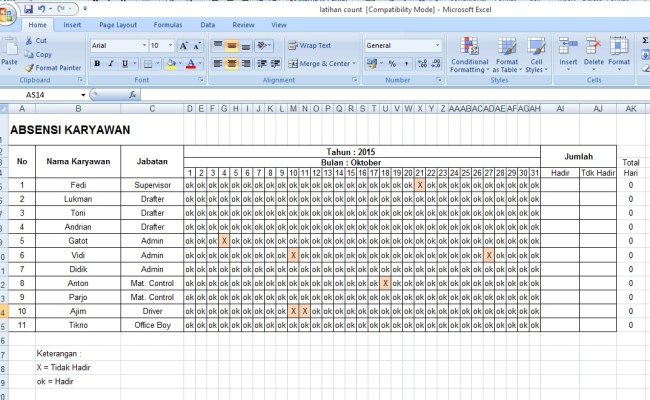Open the Alignment dialog launcher
Image resolution: width=650 pixels, height=400 pixels.
click(355, 80)
